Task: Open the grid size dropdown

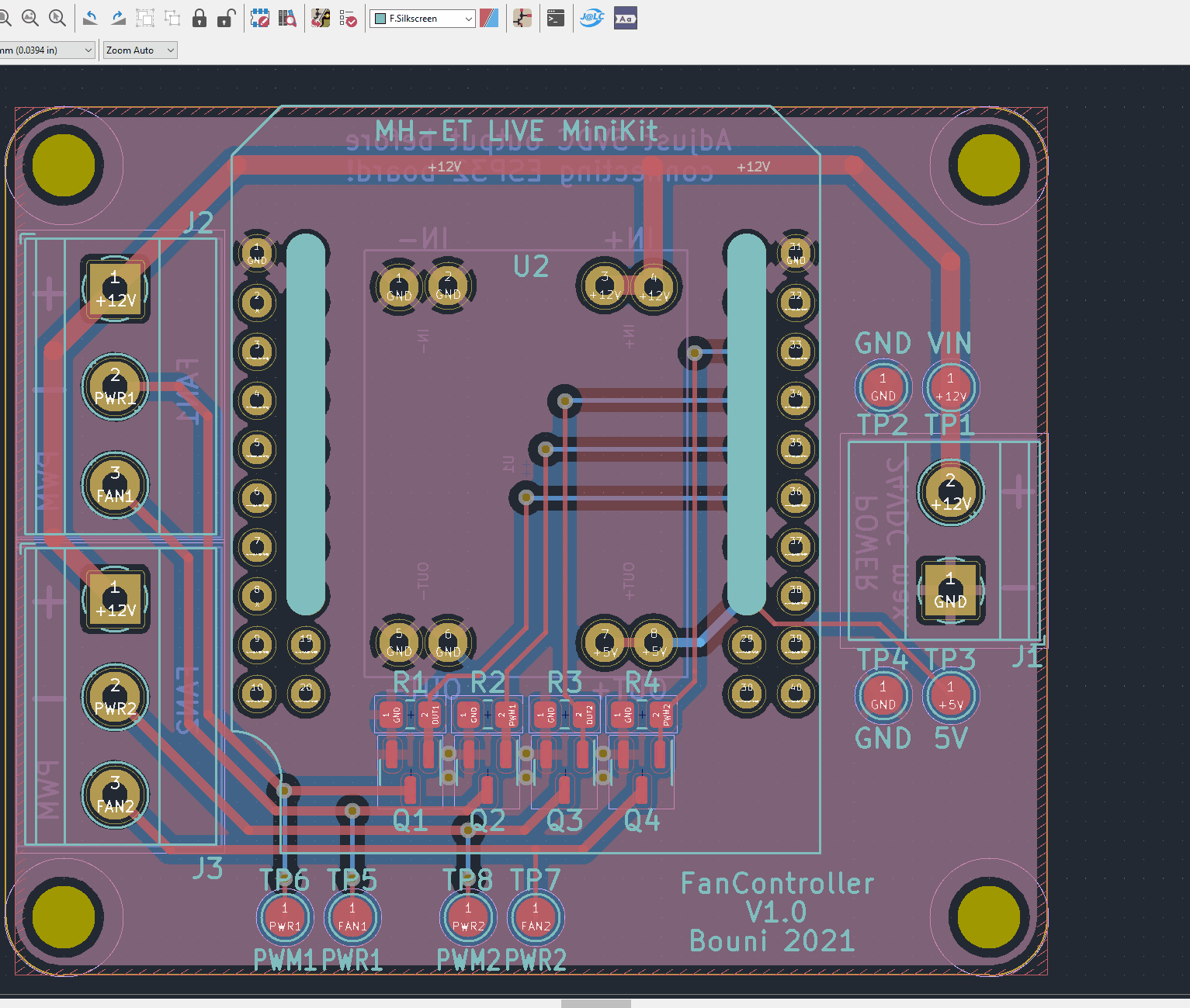Action: (x=47, y=49)
